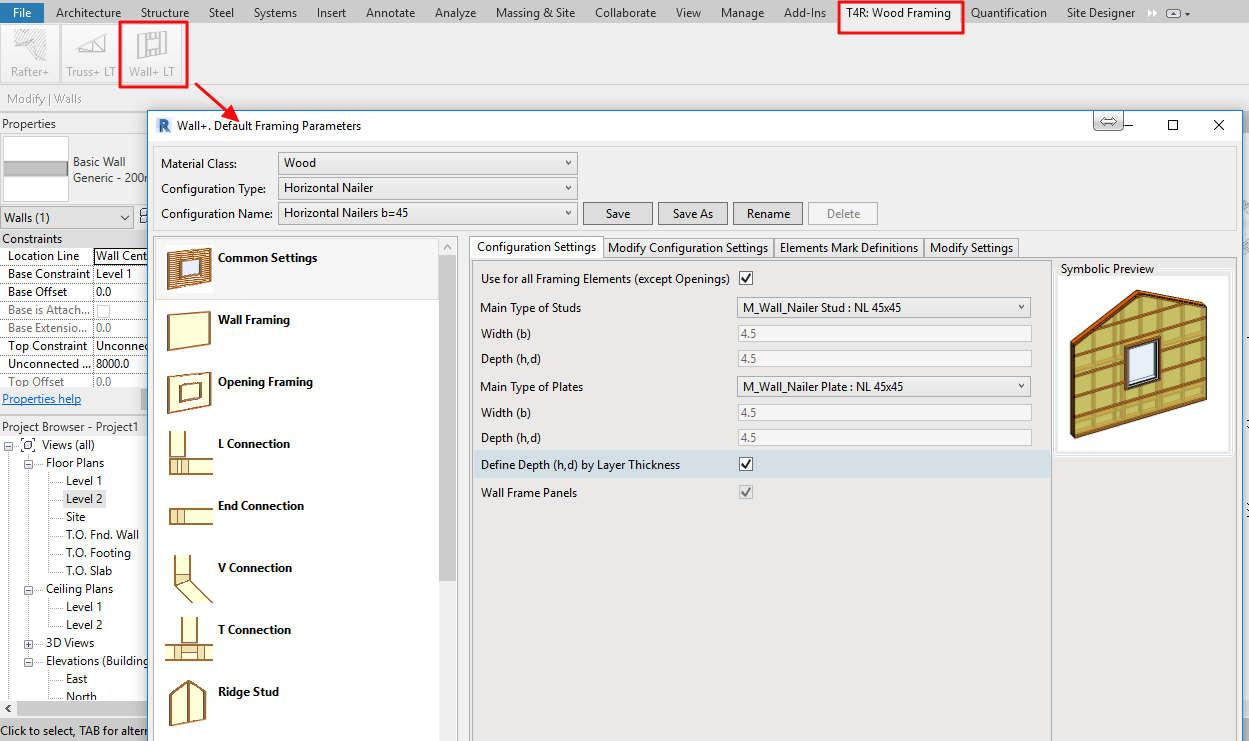Image resolution: width=1249 pixels, height=741 pixels.
Task: Click the Revit logo in Wall+ dialog title
Action: (x=164, y=125)
